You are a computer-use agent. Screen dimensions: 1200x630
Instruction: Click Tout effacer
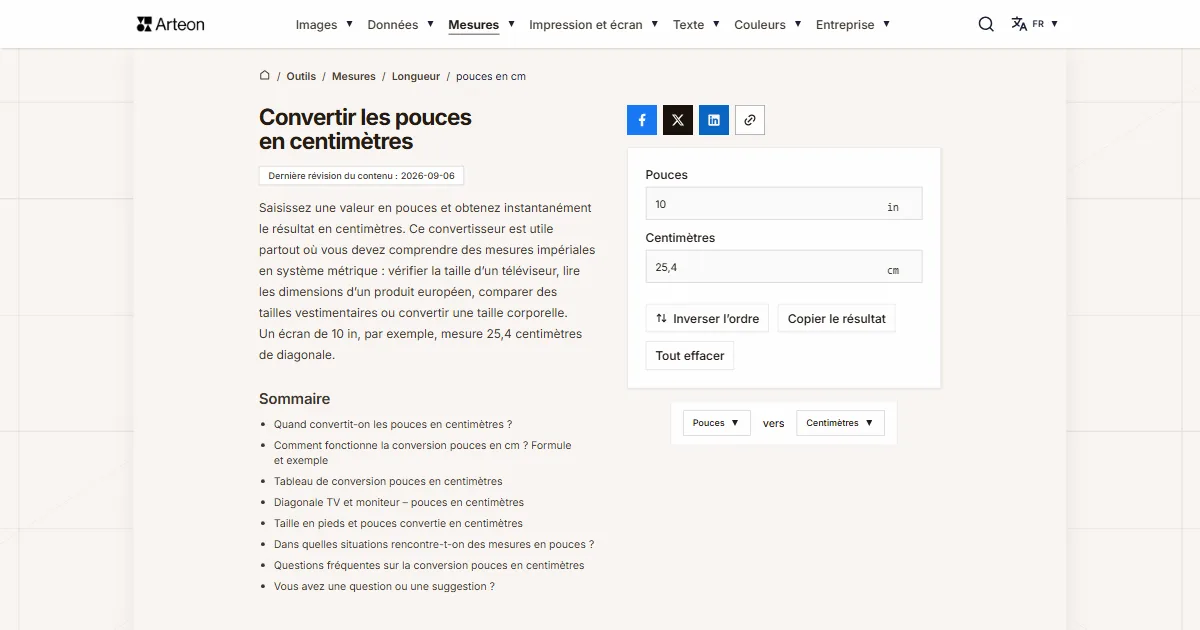click(690, 356)
